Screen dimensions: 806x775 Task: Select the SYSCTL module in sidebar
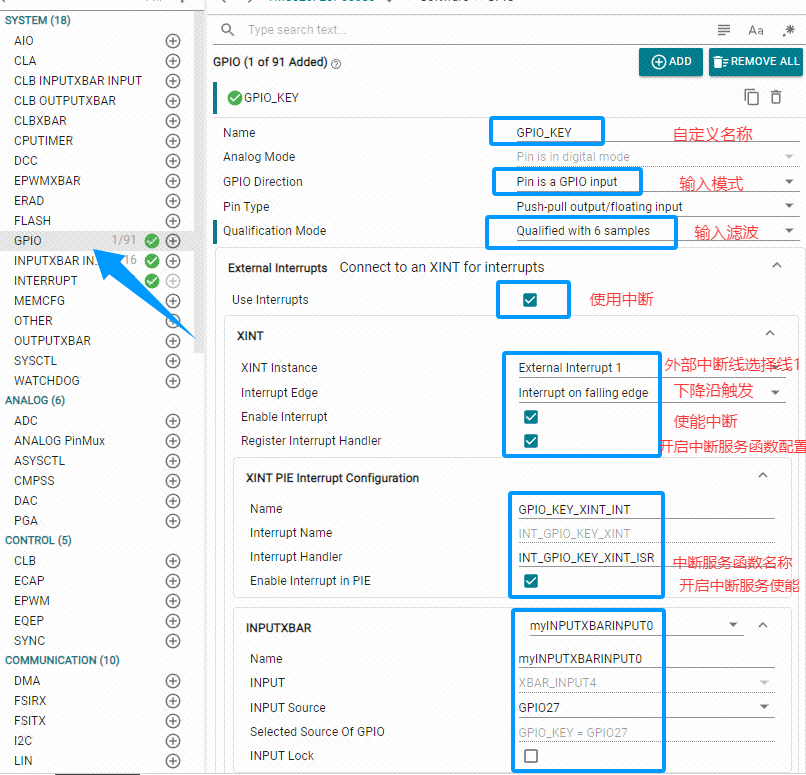coord(35,361)
